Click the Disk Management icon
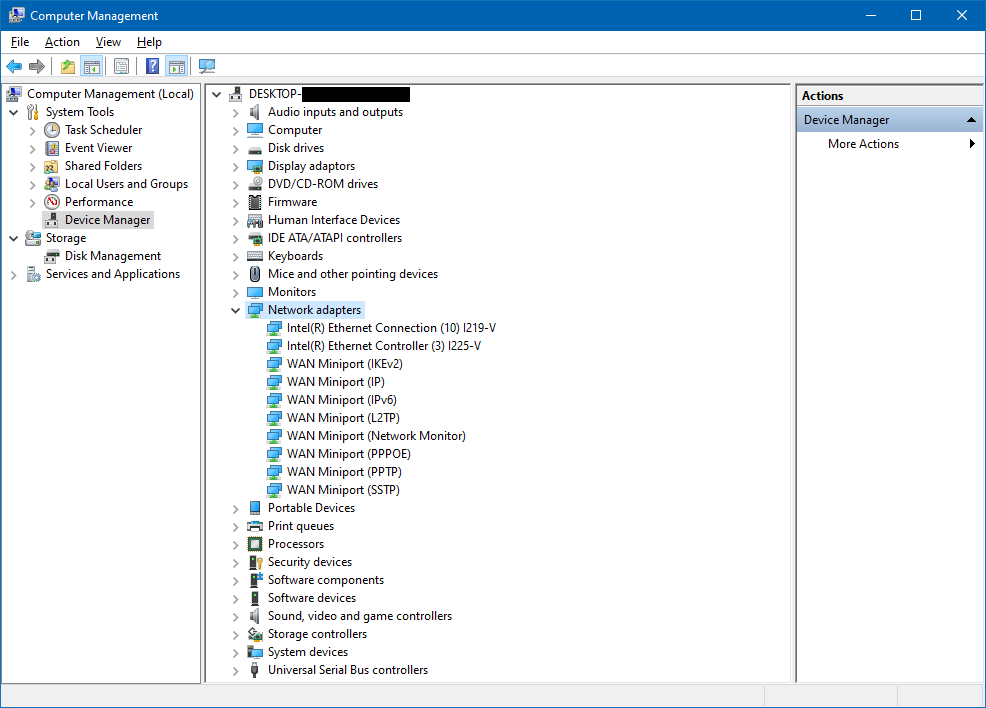Image resolution: width=986 pixels, height=708 pixels. point(52,256)
